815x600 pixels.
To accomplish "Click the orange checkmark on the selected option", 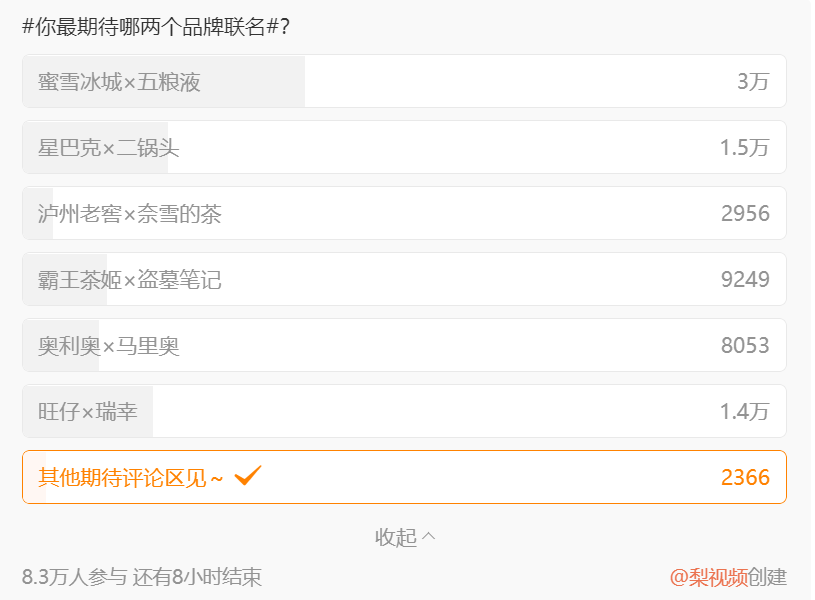I will click(x=247, y=476).
